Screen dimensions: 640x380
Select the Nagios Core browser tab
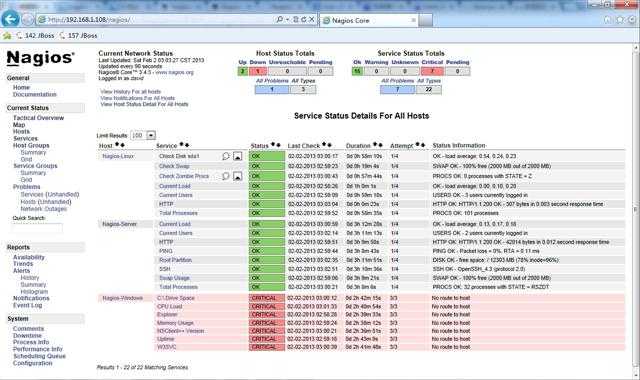[x=369, y=20]
